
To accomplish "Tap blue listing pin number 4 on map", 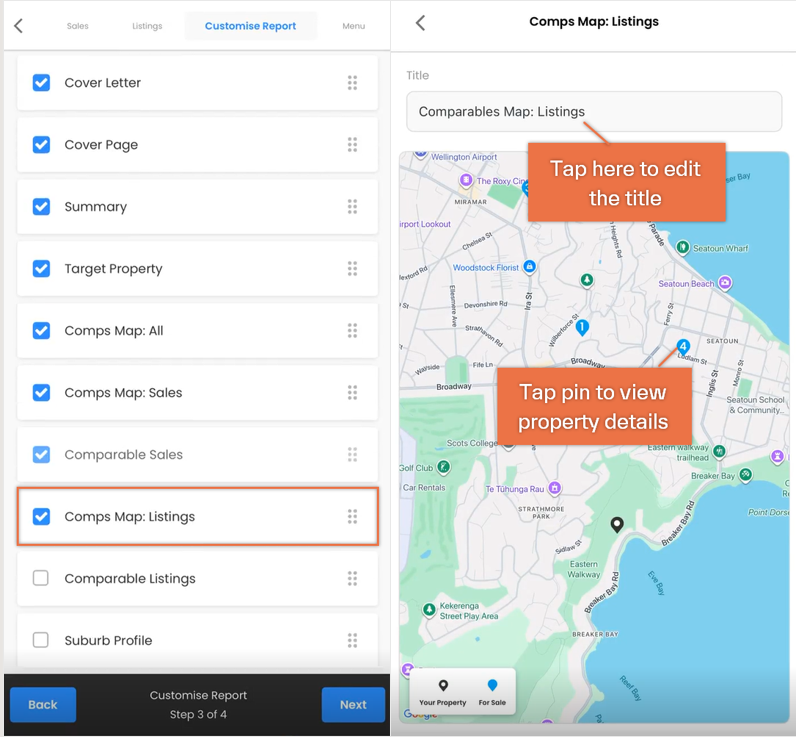I will (683, 347).
